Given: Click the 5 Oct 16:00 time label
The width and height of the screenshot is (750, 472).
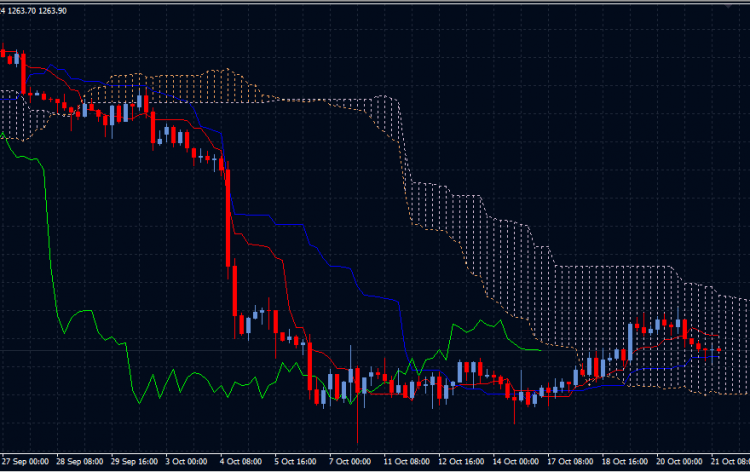Looking at the screenshot, I should [295, 462].
